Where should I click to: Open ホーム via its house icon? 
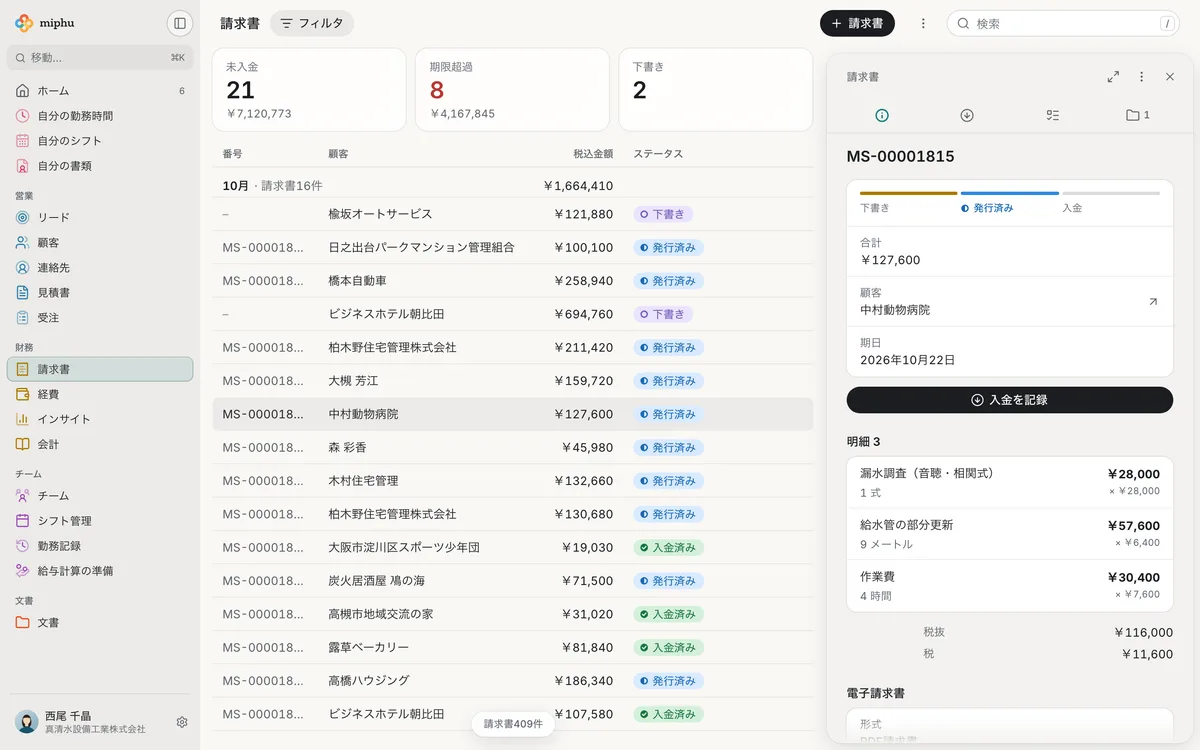(x=23, y=91)
